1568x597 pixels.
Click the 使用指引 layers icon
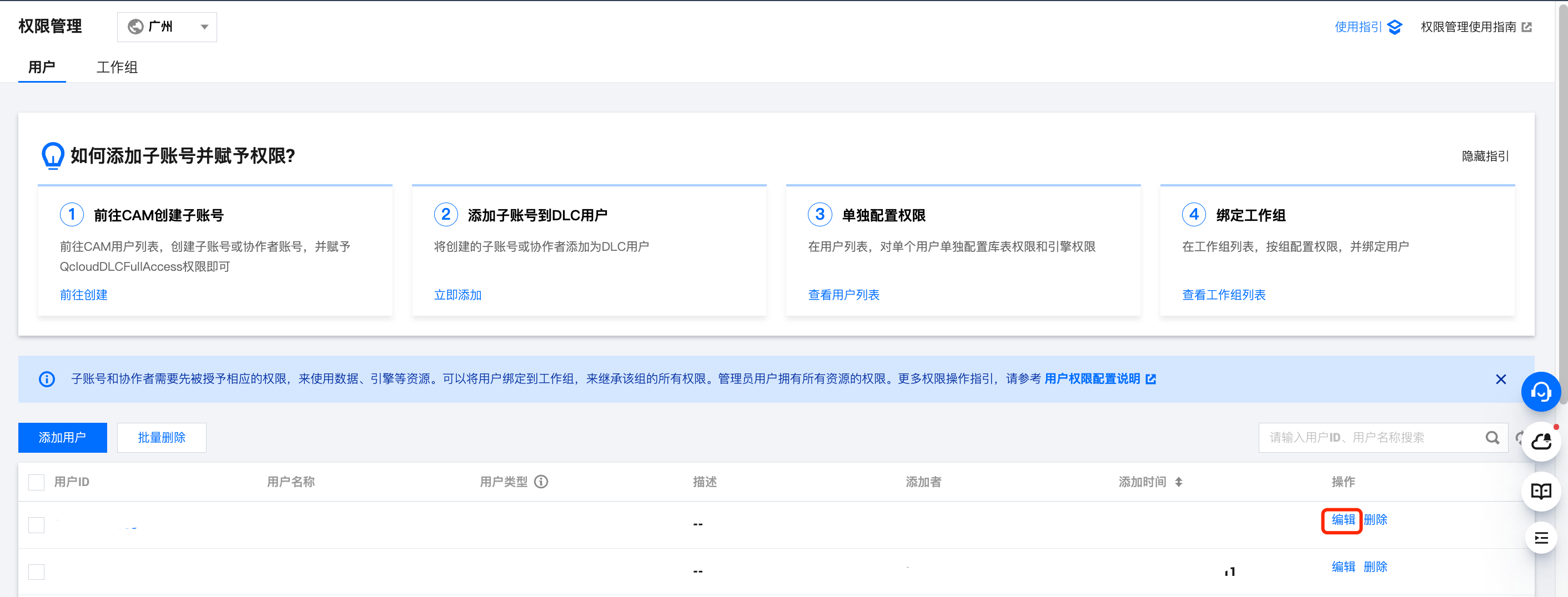1395,27
